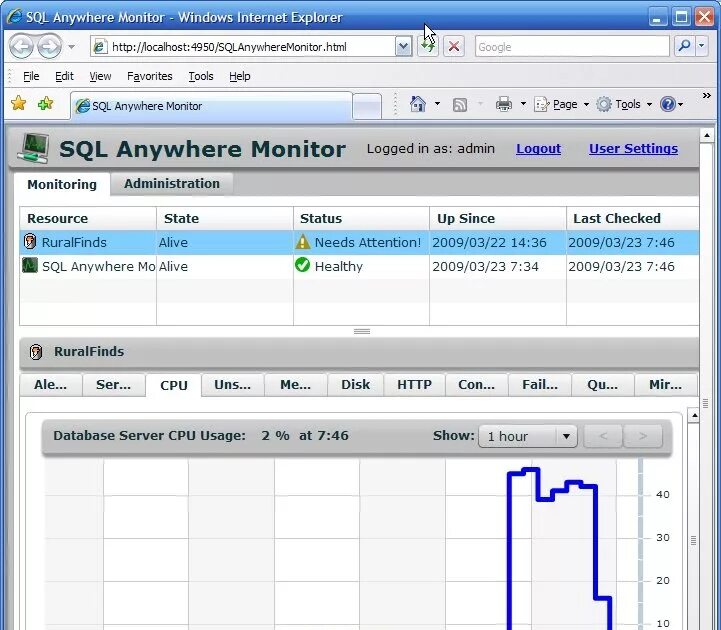Sort by the Resource column header
The height and width of the screenshot is (630, 721).
[88, 218]
